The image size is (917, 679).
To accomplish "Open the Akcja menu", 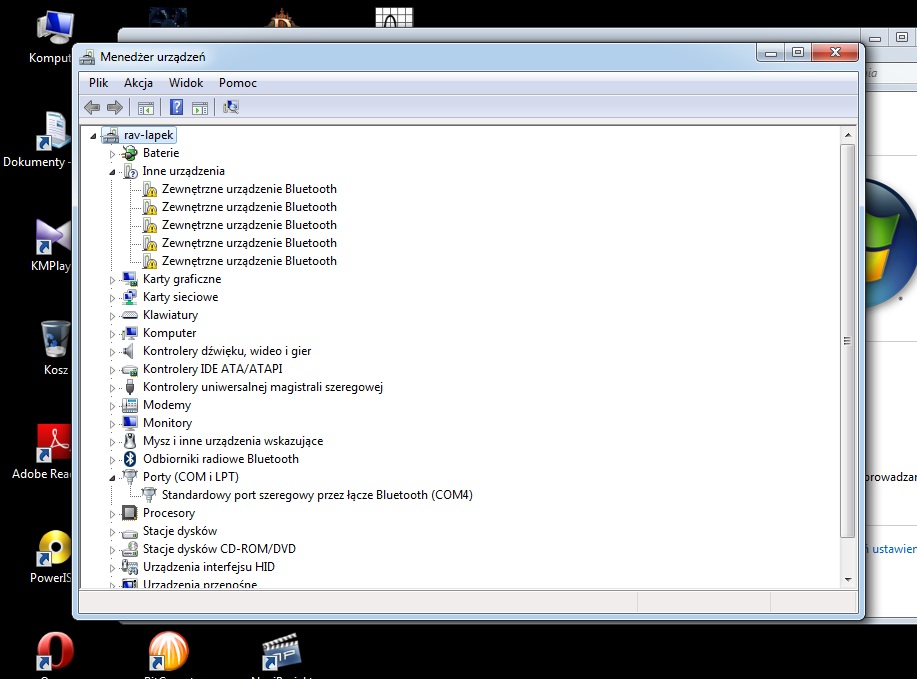I will click(x=138, y=83).
